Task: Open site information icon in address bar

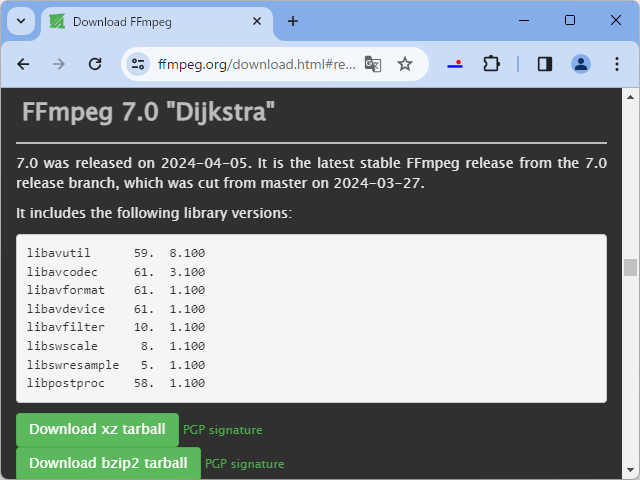Action: tap(138, 64)
